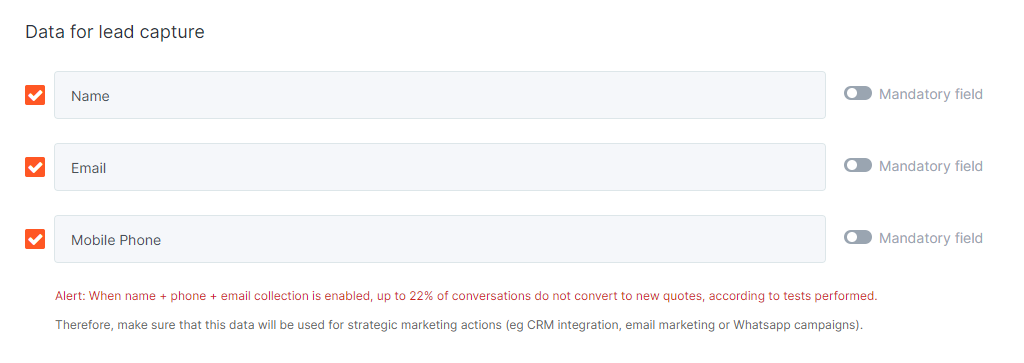This screenshot has width=1024, height=363.
Task: Uncheck the Mobile Phone checkbox
Action: point(35,239)
